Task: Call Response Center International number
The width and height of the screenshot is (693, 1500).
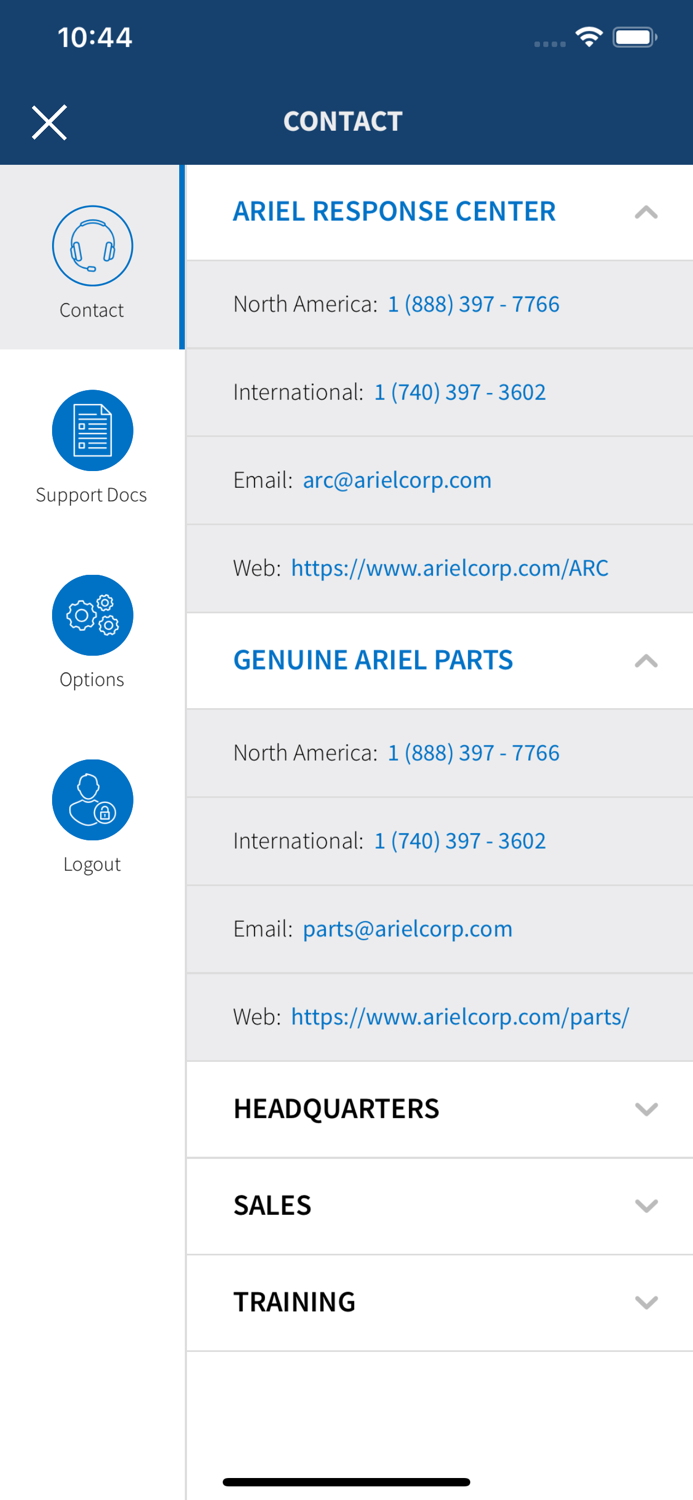Action: tap(460, 392)
